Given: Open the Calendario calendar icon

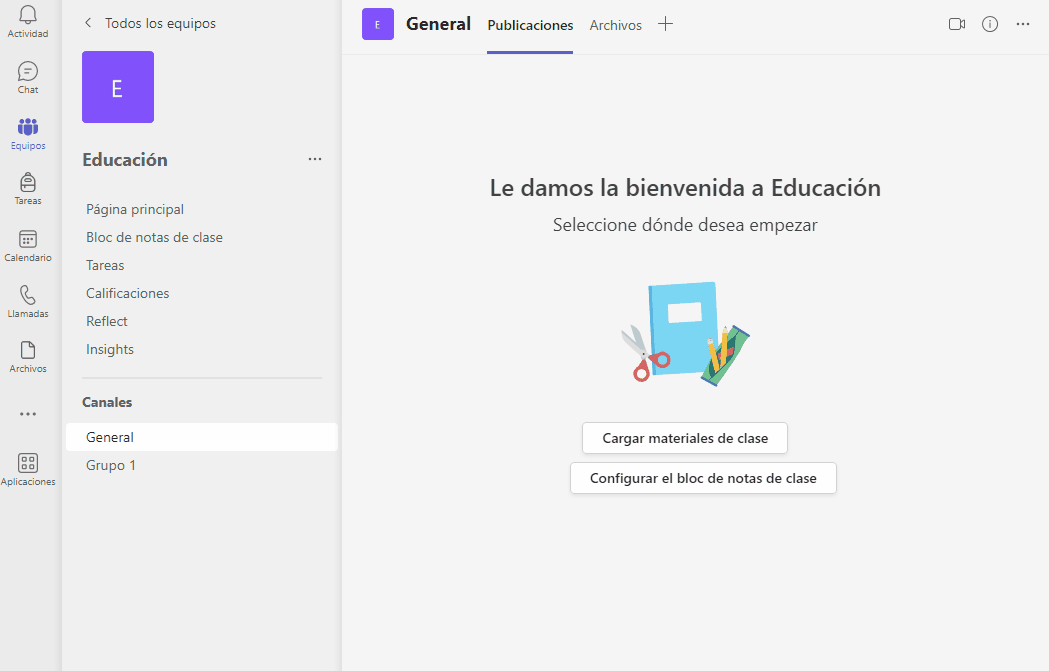Looking at the screenshot, I should [28, 239].
